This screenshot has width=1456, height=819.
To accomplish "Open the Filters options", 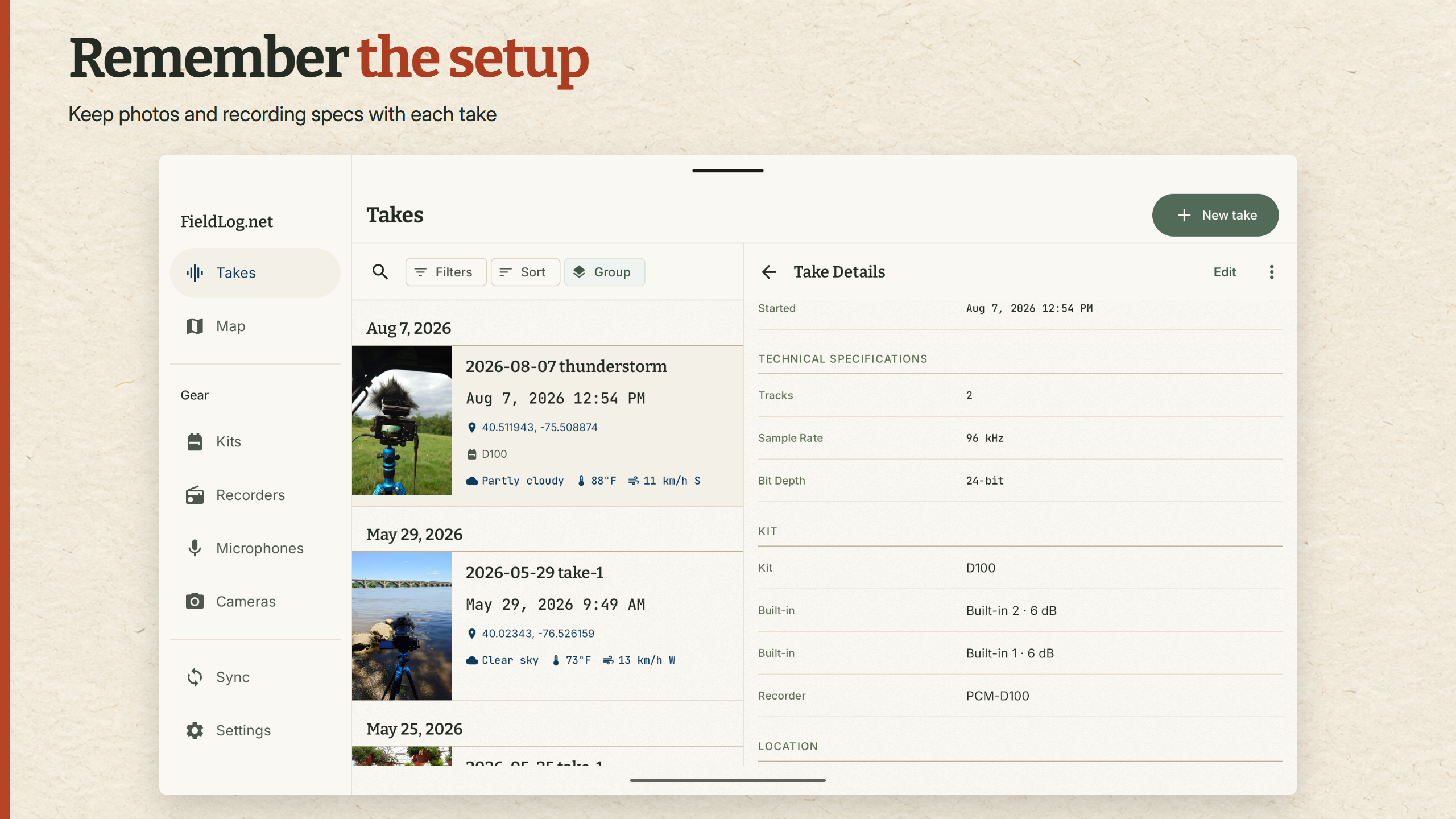I will click(x=446, y=272).
